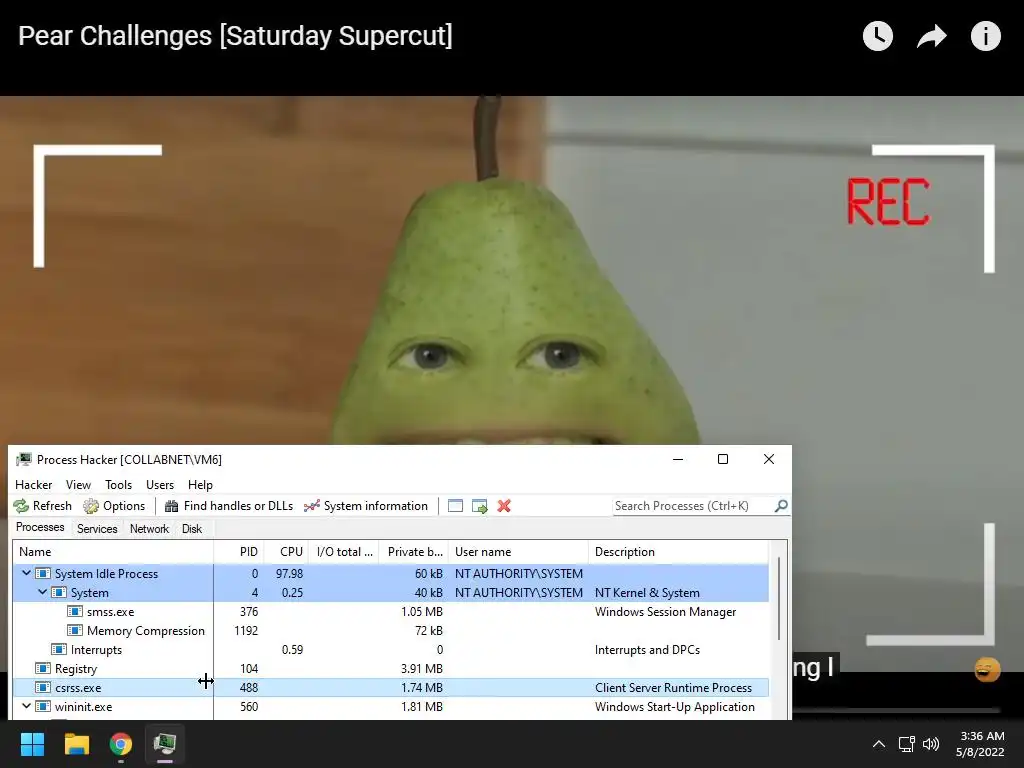Sort by Description column header
Viewport: 1024px width, 768px height.
pos(679,552)
